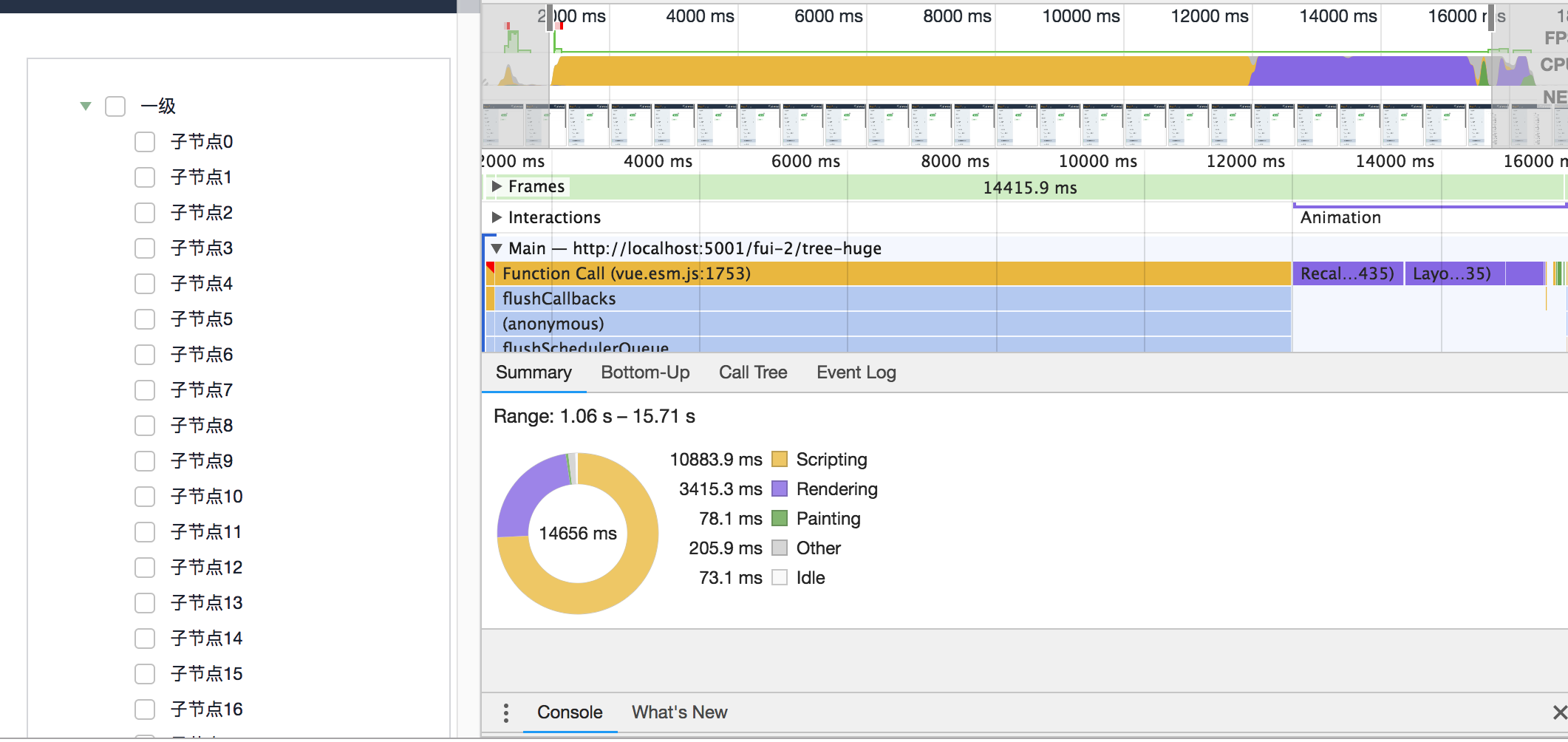Select the 子节点0 label
Viewport: 1568px width, 742px height.
202,142
